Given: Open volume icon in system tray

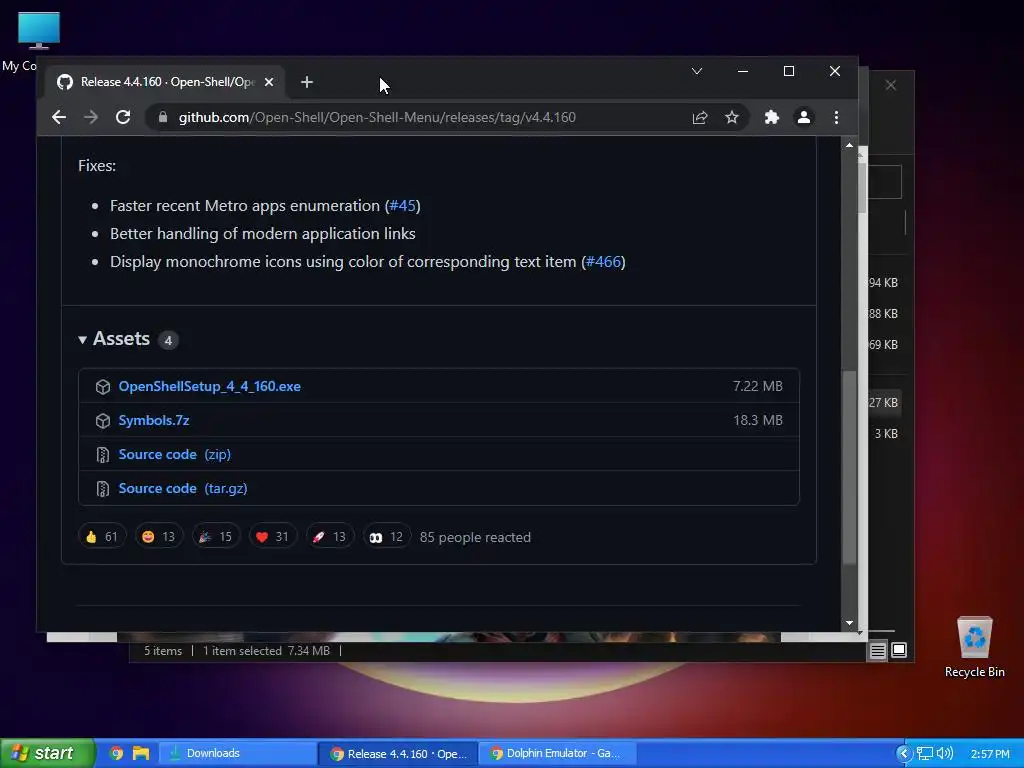Looking at the screenshot, I should tap(944, 754).
